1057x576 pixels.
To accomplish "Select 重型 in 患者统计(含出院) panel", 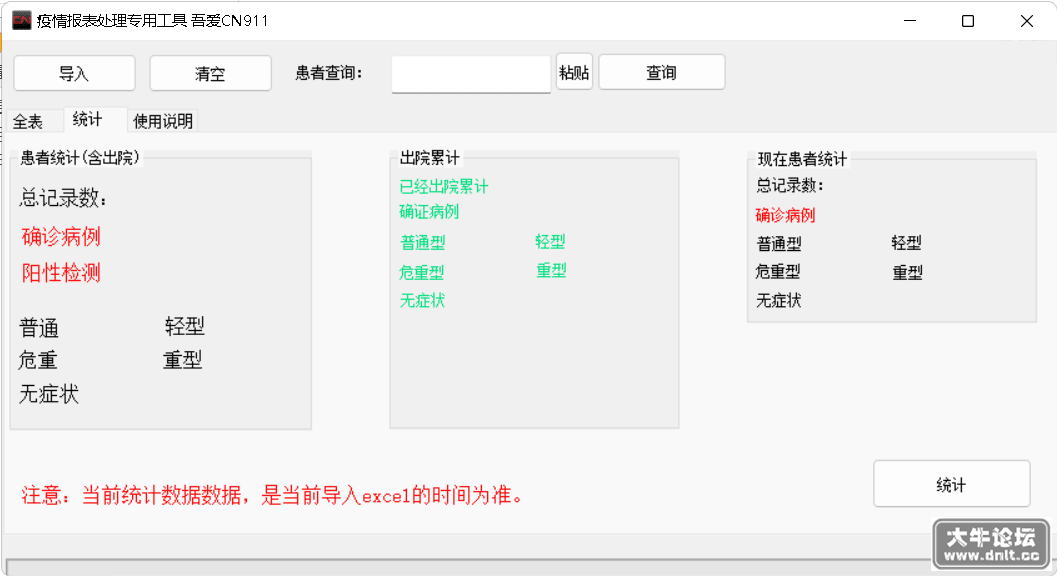I will 183,360.
